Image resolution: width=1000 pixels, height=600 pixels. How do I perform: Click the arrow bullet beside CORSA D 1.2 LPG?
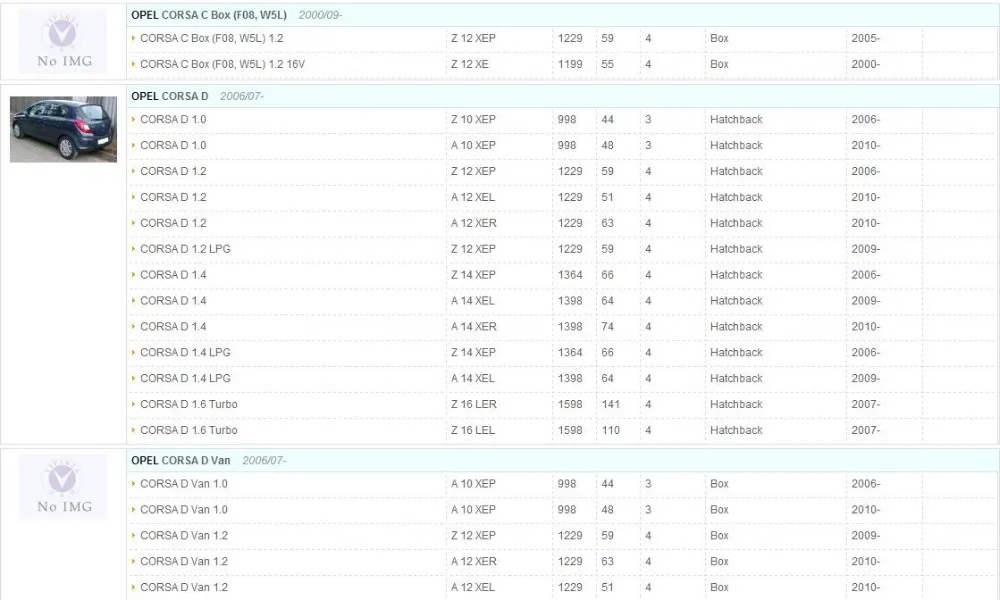133,249
